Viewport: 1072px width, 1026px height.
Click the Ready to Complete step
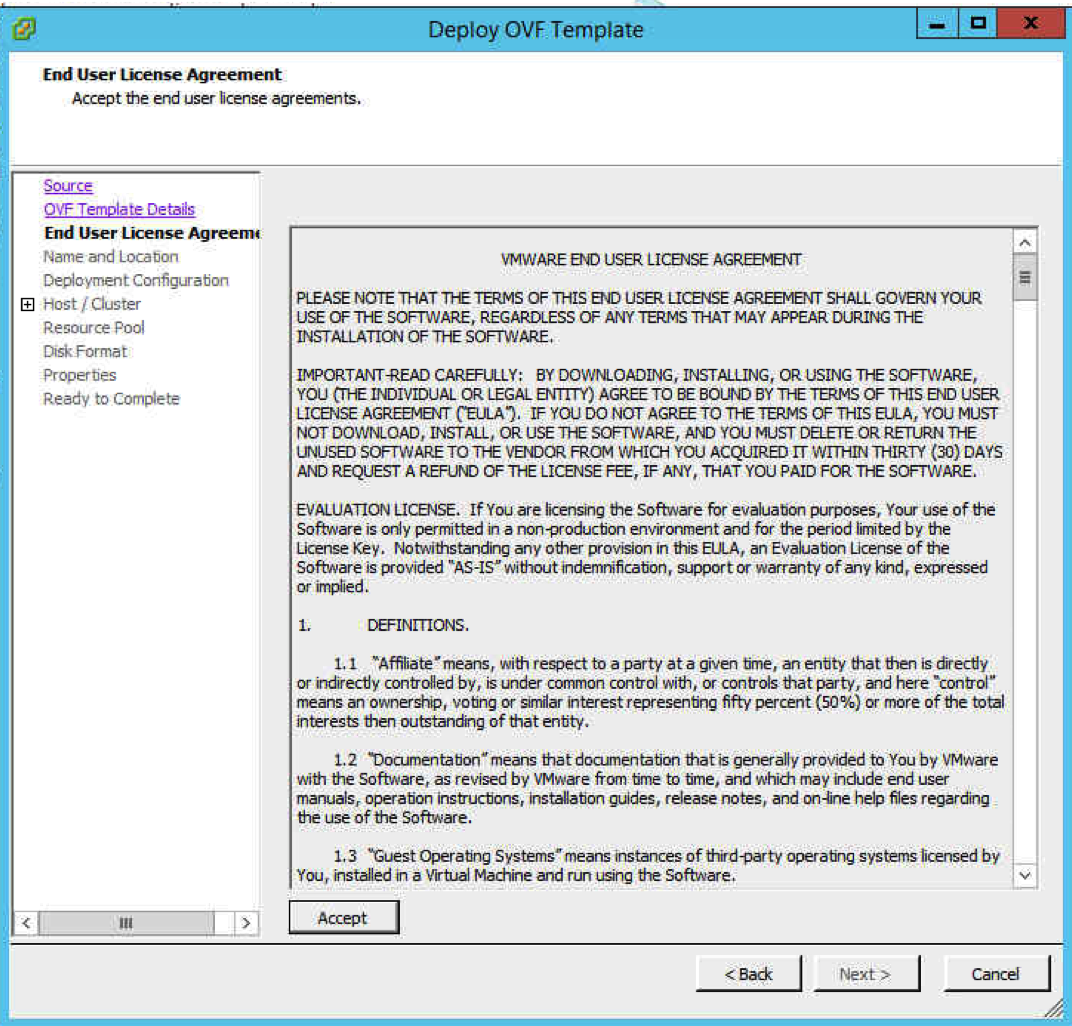[x=111, y=399]
